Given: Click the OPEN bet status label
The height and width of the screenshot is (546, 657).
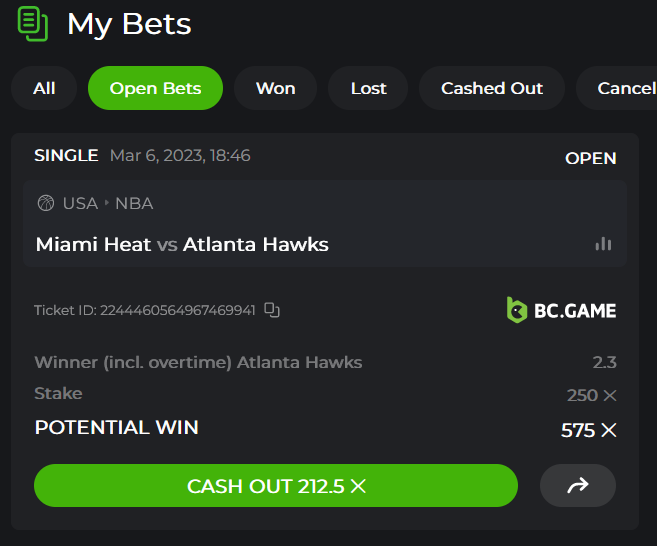Looking at the screenshot, I should pos(590,158).
